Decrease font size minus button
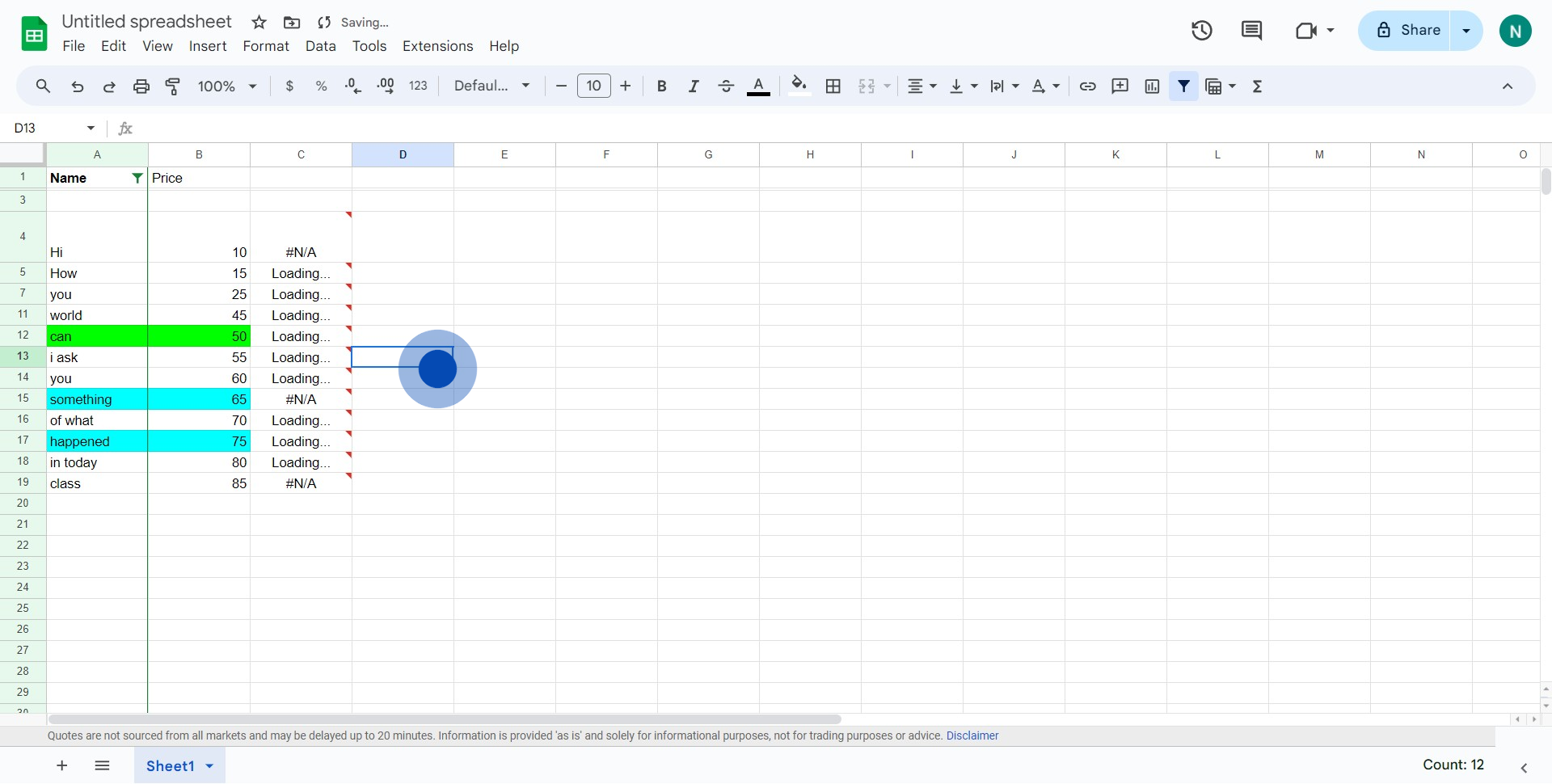This screenshot has width=1552, height=784. pyautogui.click(x=561, y=86)
